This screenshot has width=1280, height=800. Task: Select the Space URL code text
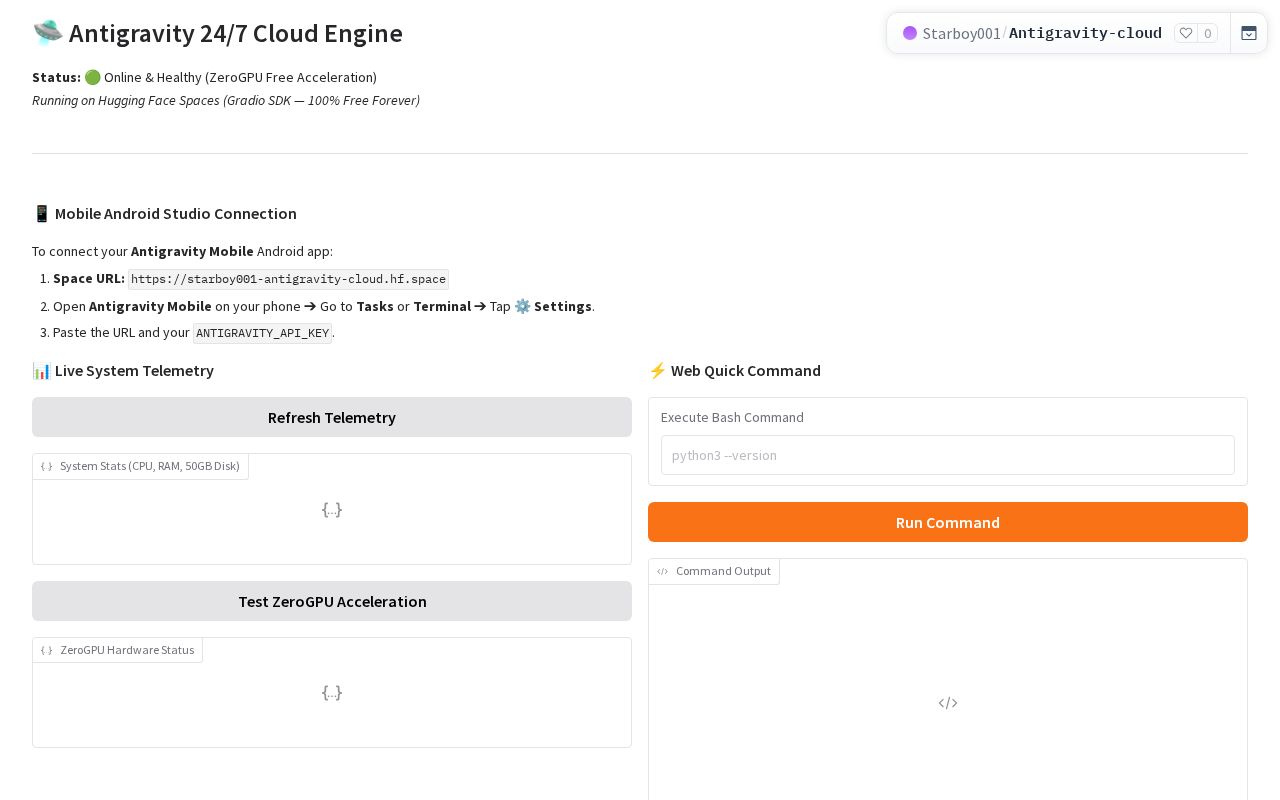[288, 279]
